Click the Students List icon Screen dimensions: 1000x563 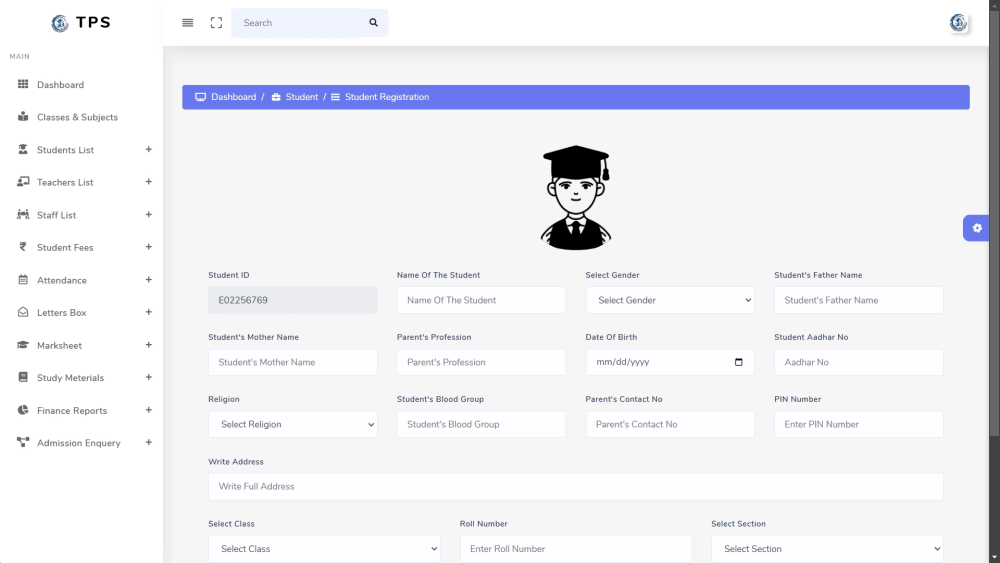click(23, 149)
